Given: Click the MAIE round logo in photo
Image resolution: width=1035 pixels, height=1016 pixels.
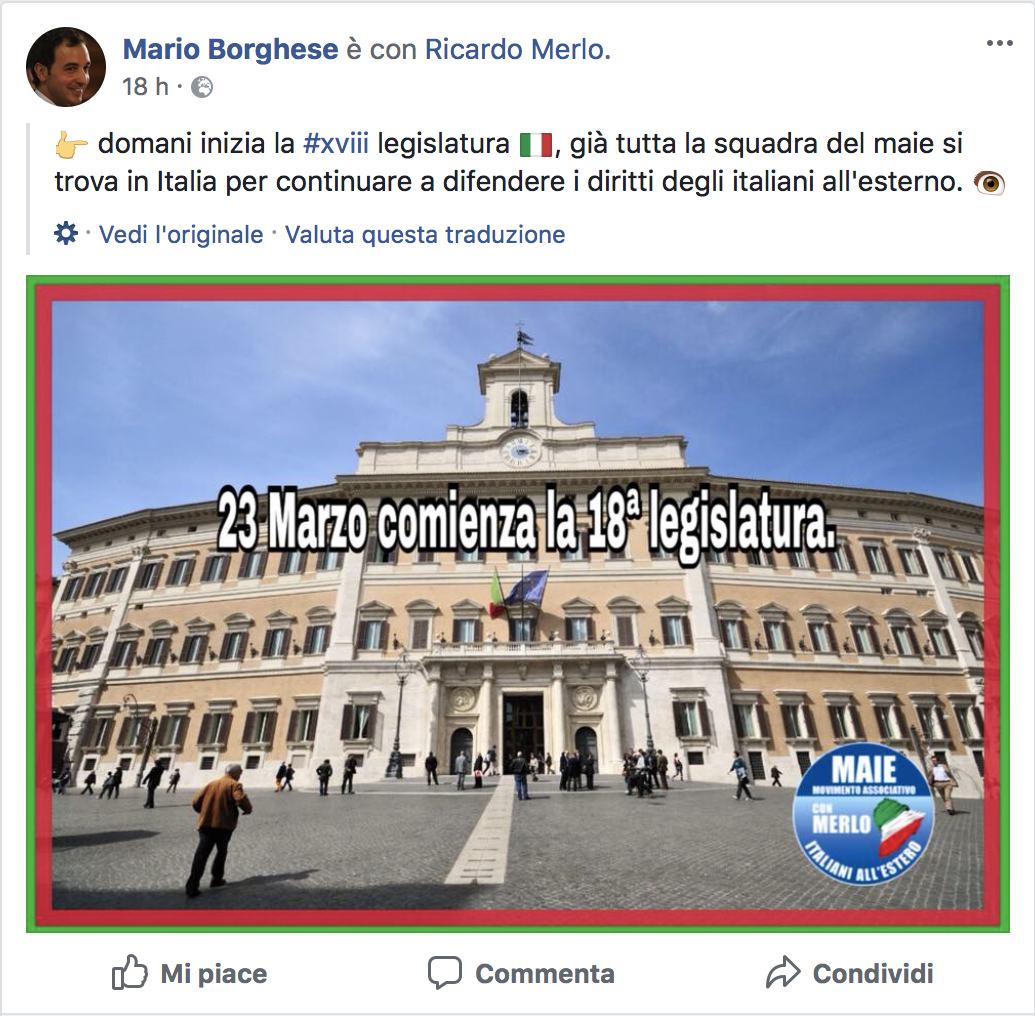Looking at the screenshot, I should (863, 817).
